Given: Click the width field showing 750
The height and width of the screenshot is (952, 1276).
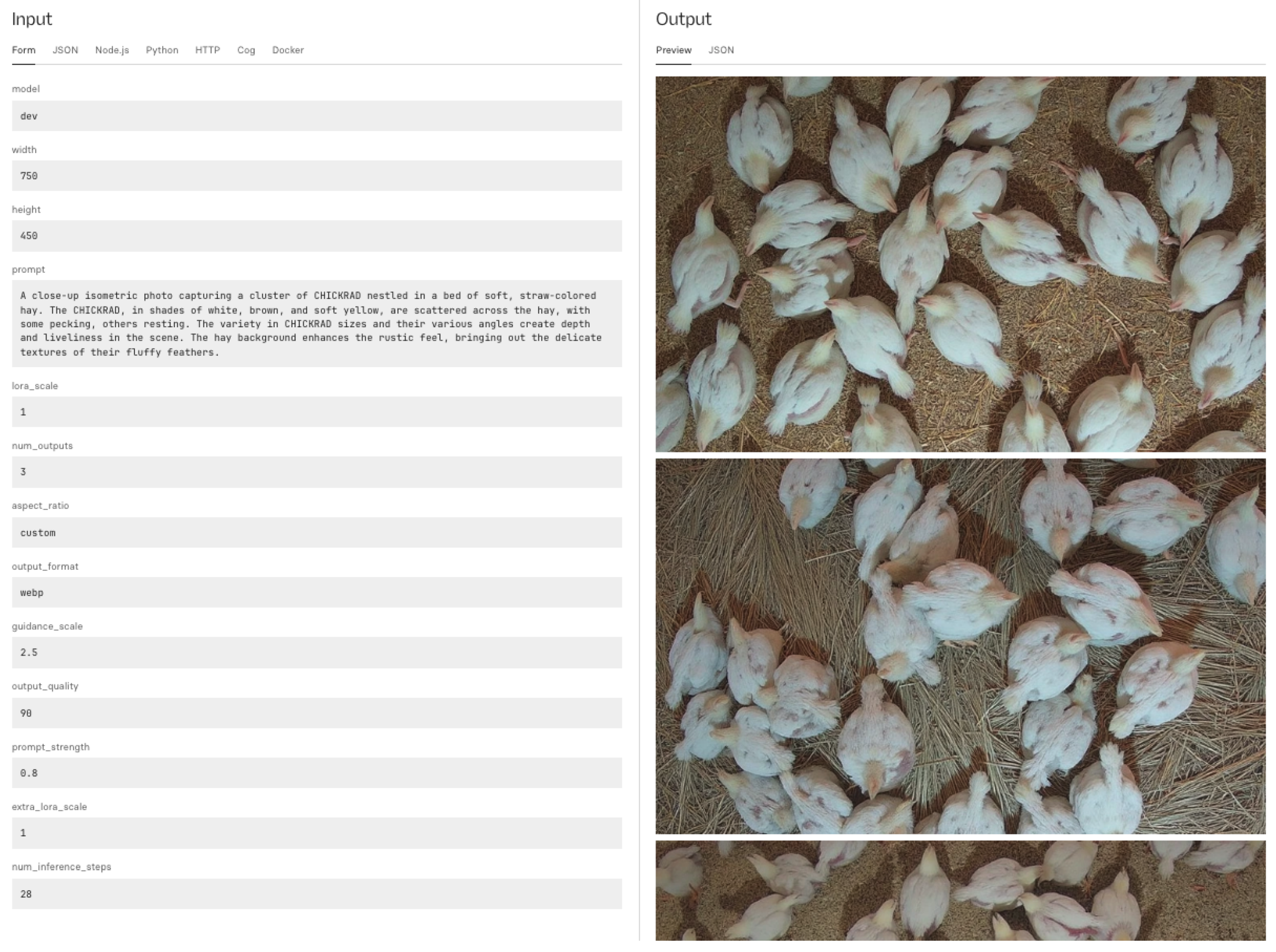Looking at the screenshot, I should (x=316, y=176).
